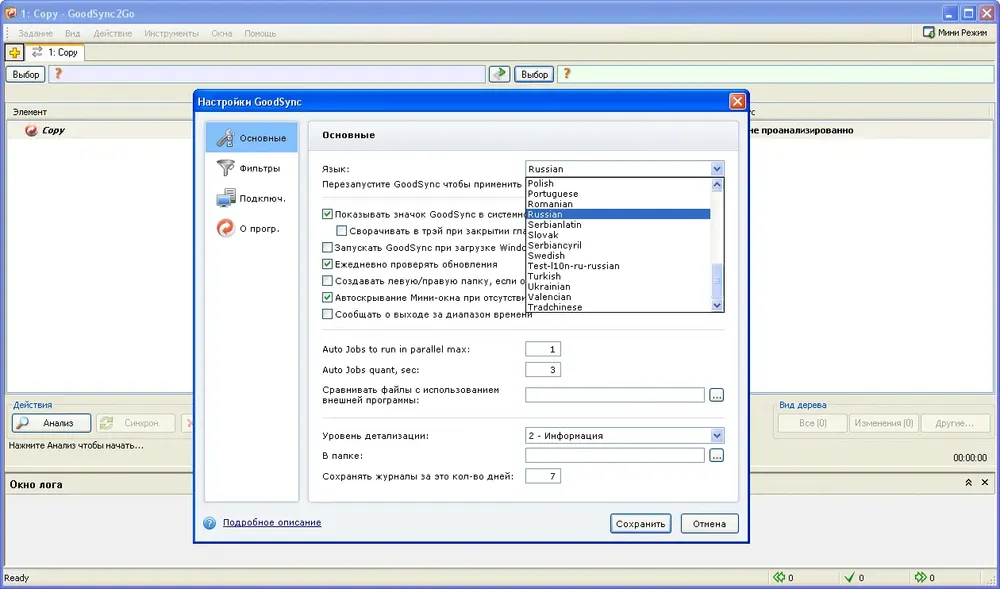This screenshot has height=589, width=1000.
Task: Click Сохранять журналы days field
Action: (543, 476)
